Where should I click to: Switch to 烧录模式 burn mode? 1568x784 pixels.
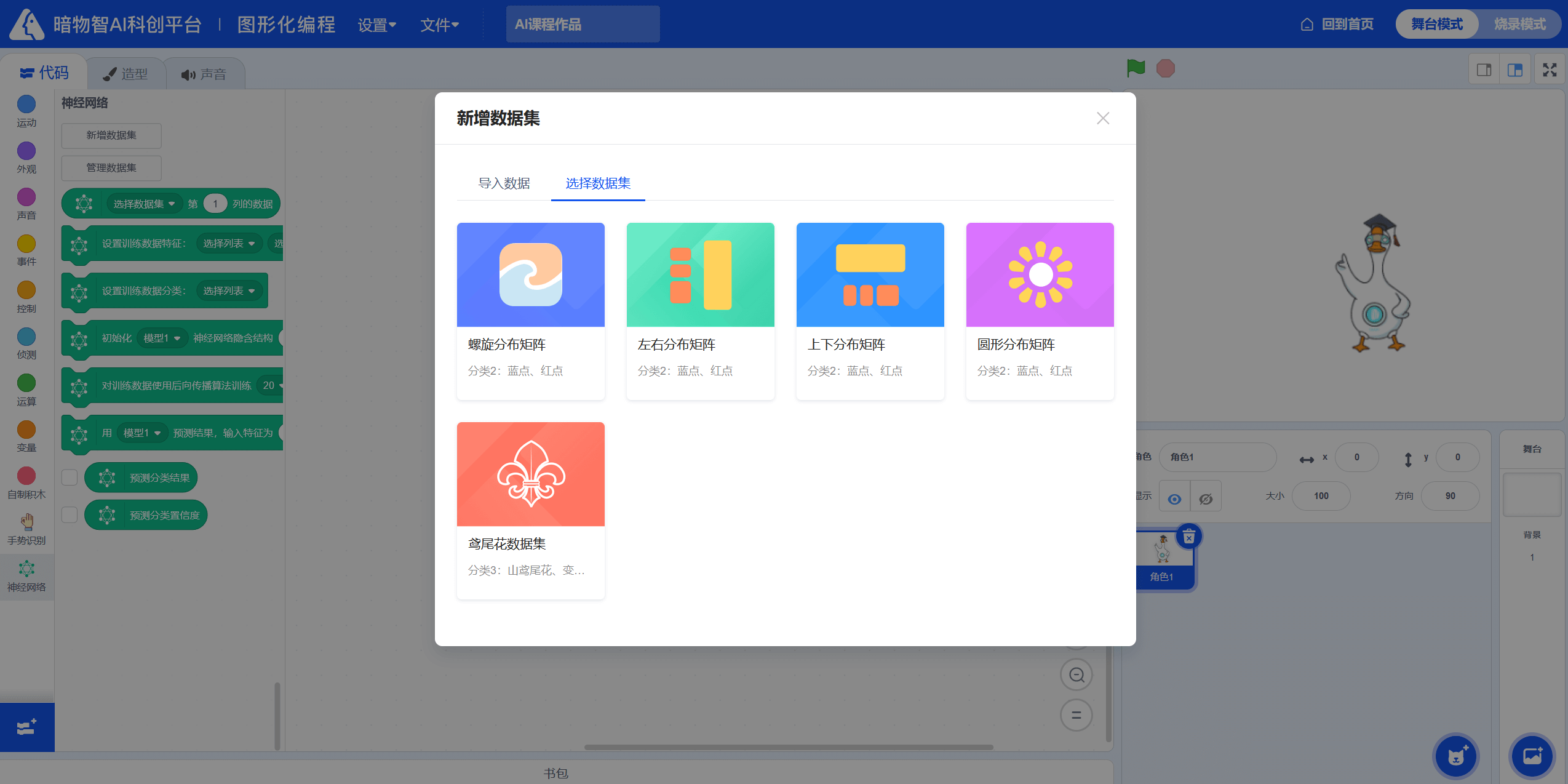(x=1520, y=24)
